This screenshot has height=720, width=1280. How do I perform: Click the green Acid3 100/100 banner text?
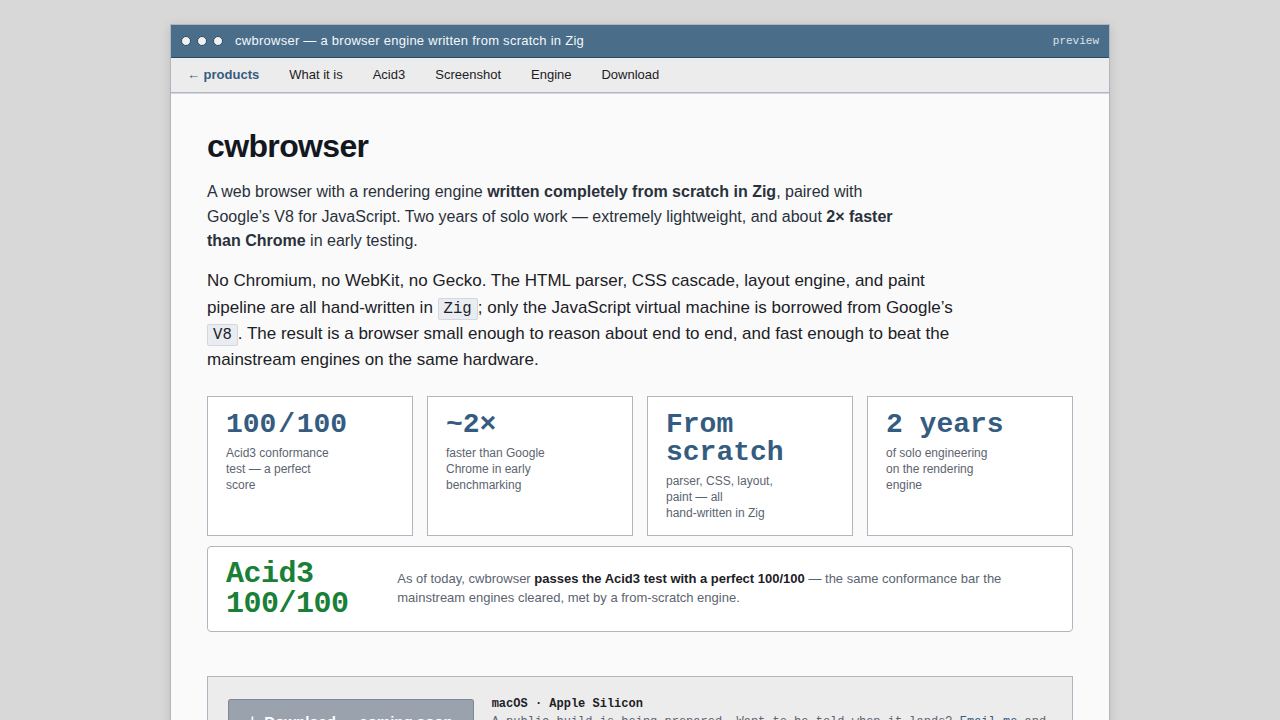(x=287, y=588)
